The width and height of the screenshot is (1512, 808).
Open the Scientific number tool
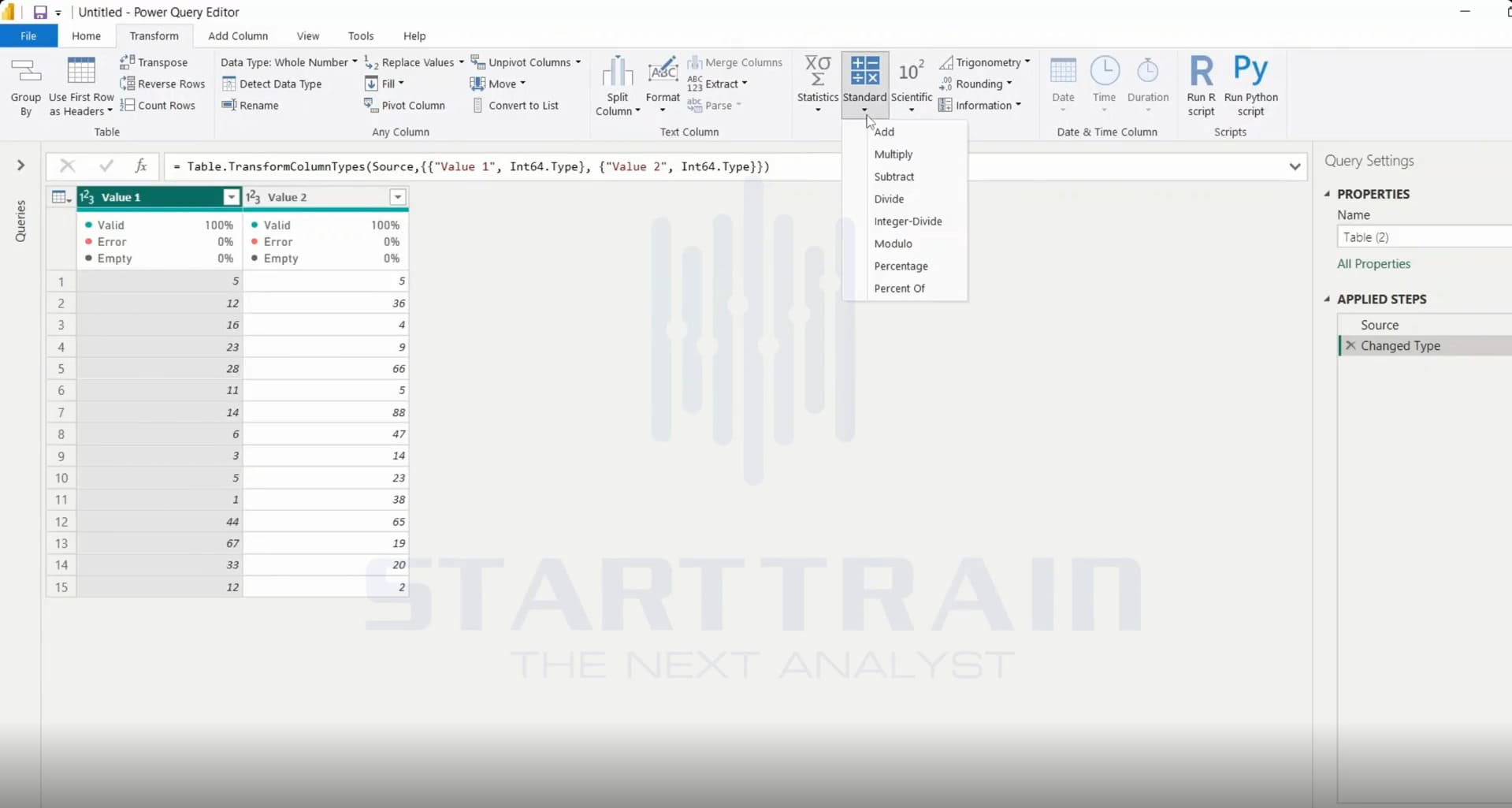point(912,85)
